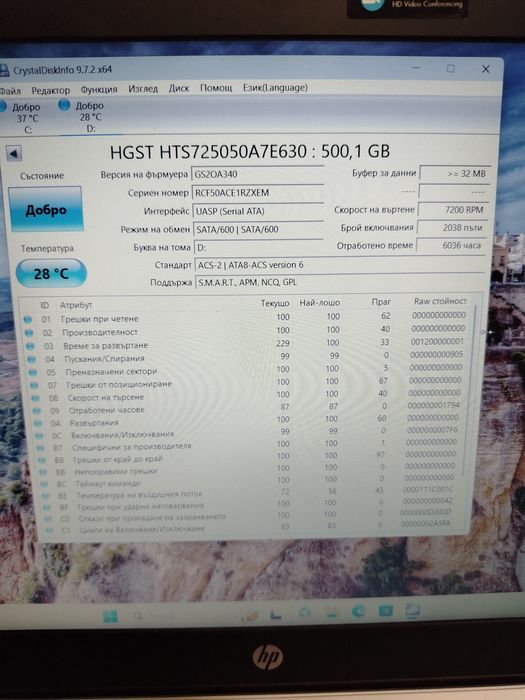
Task: Click the buffer size value >= 32 MB
Action: coord(454,174)
